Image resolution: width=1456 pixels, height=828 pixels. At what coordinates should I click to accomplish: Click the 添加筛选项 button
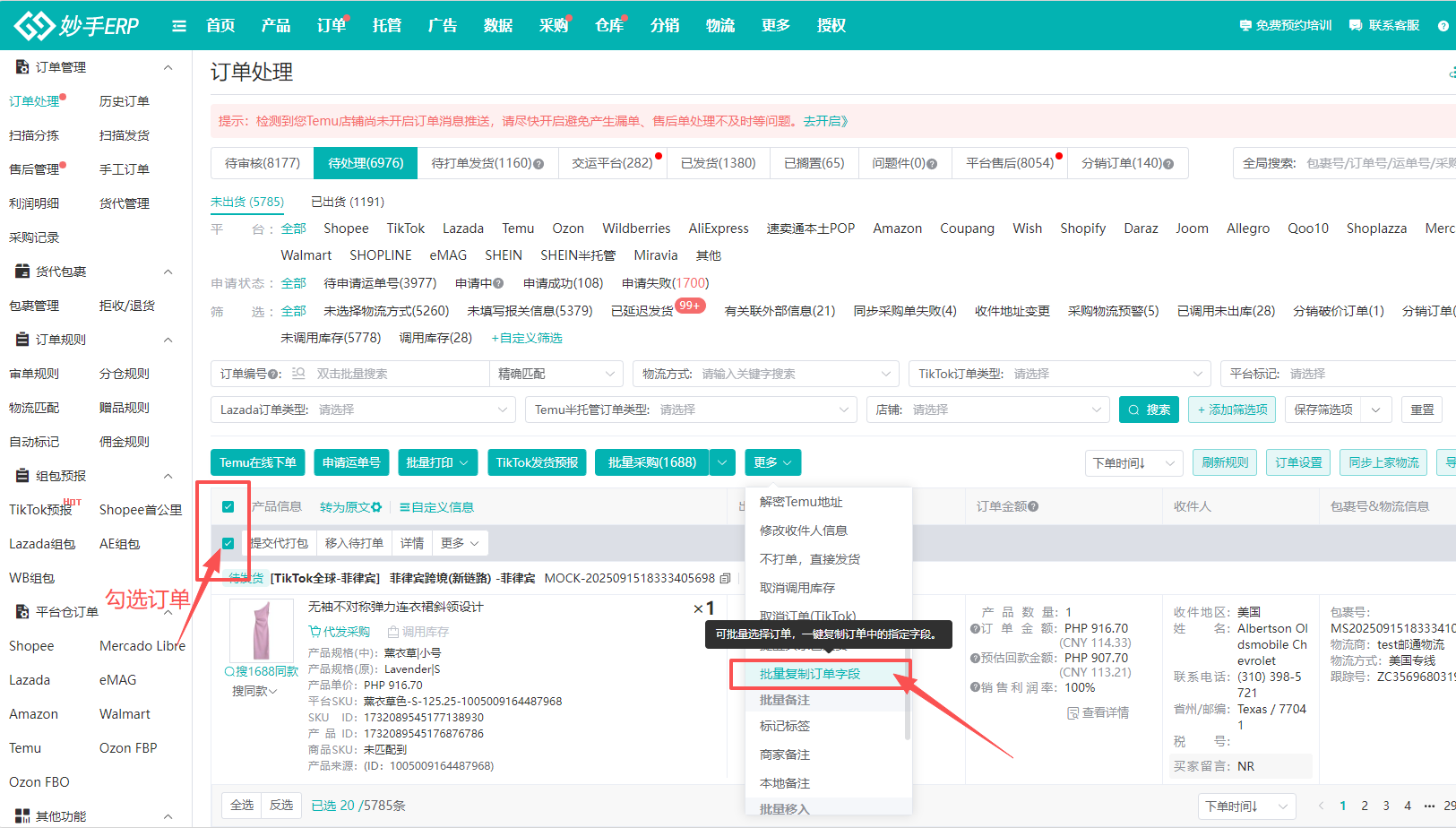point(1233,410)
